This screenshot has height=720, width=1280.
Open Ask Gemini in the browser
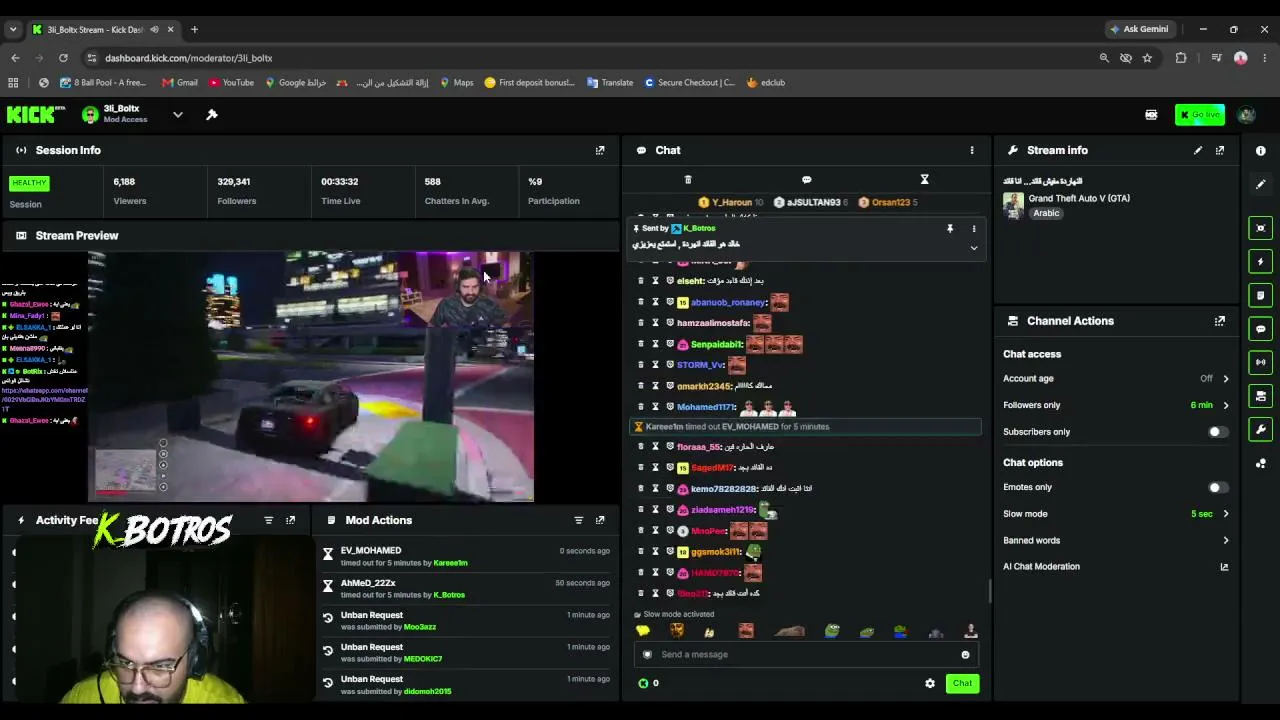click(1139, 29)
